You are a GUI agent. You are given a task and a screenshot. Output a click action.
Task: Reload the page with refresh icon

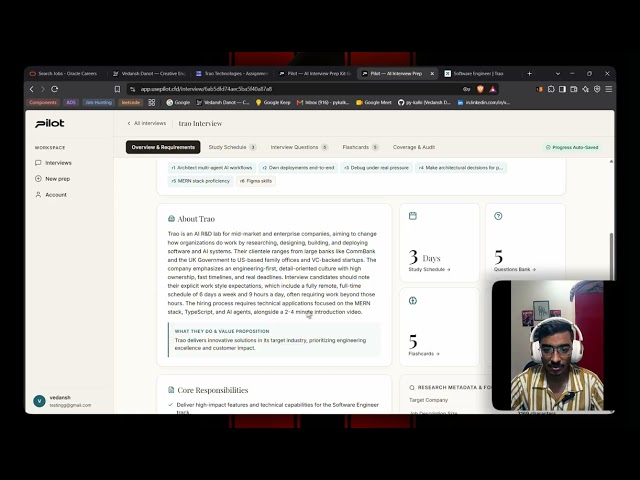tap(55, 89)
